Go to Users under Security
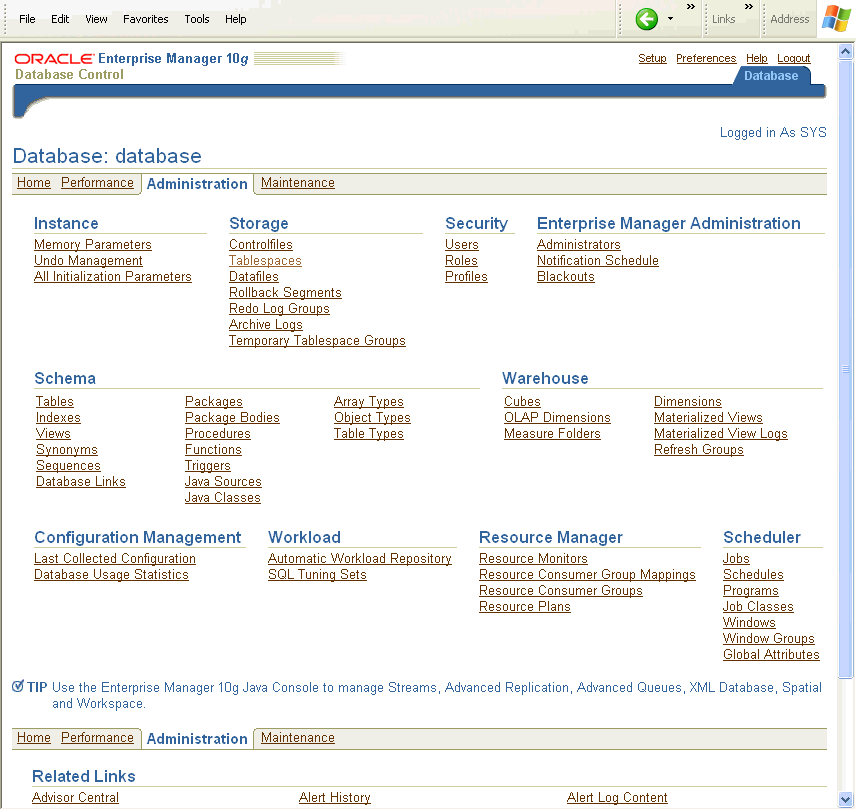 coord(462,245)
